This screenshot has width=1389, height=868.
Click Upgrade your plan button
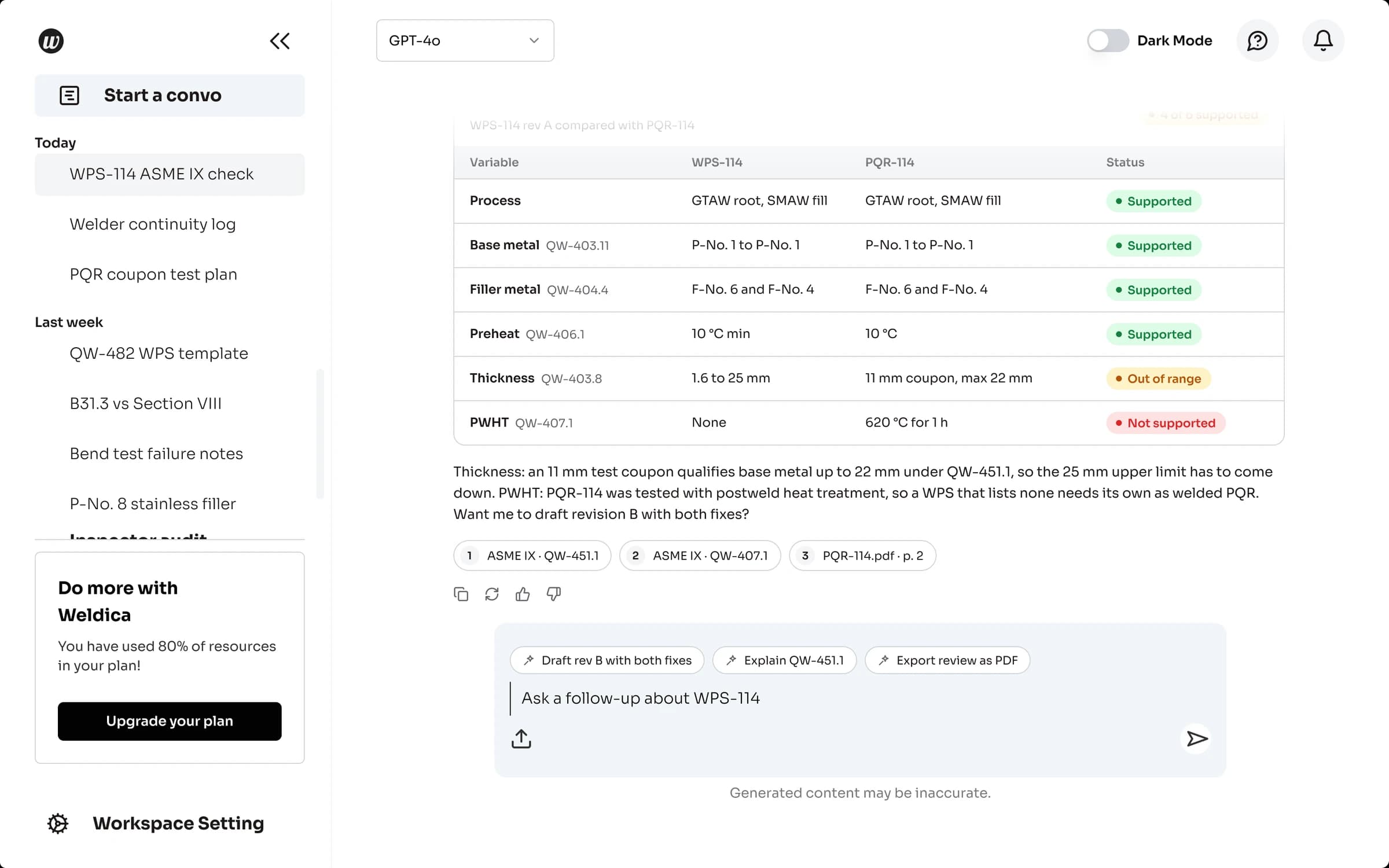(x=170, y=721)
